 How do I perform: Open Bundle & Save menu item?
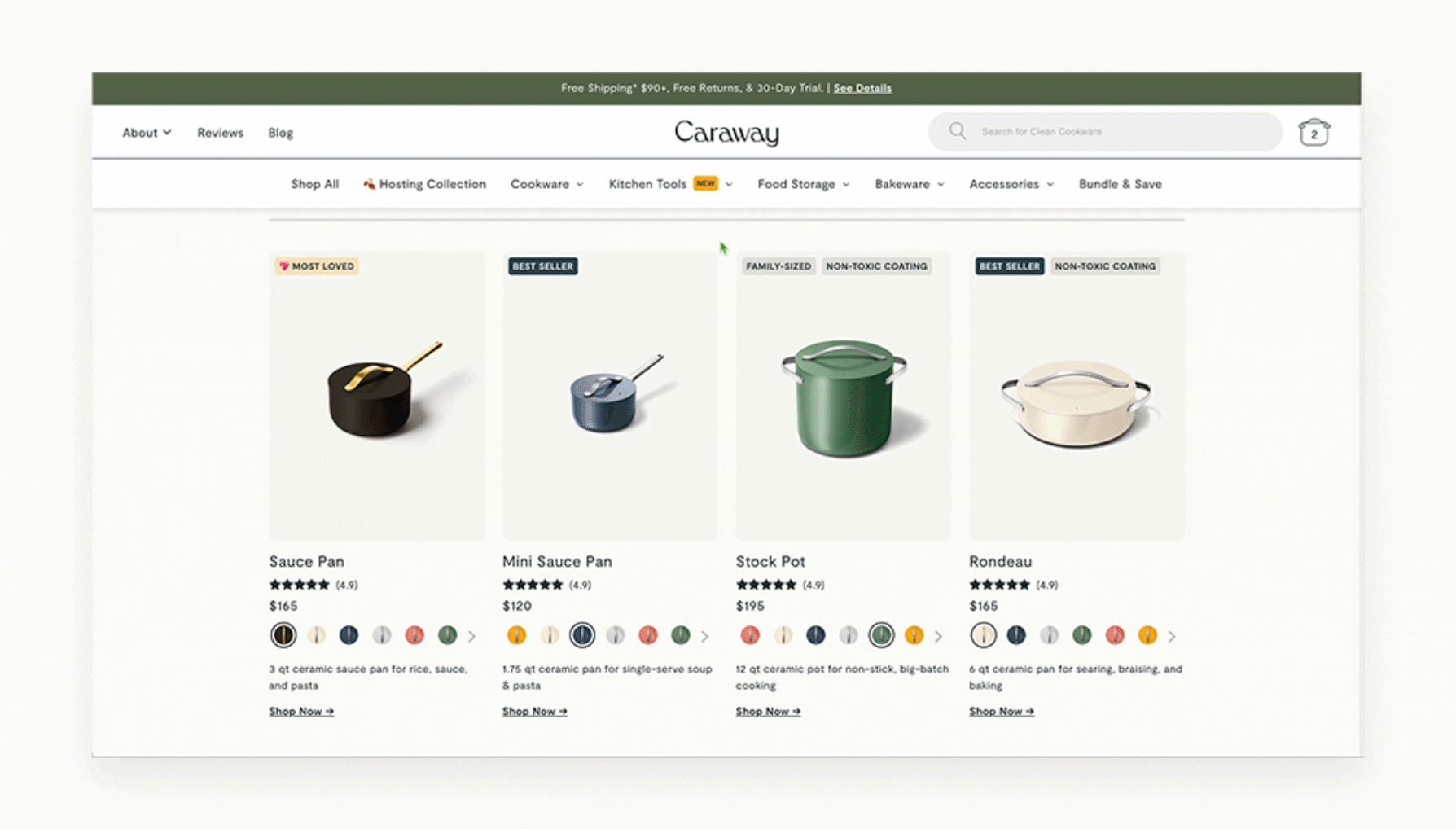1120,184
